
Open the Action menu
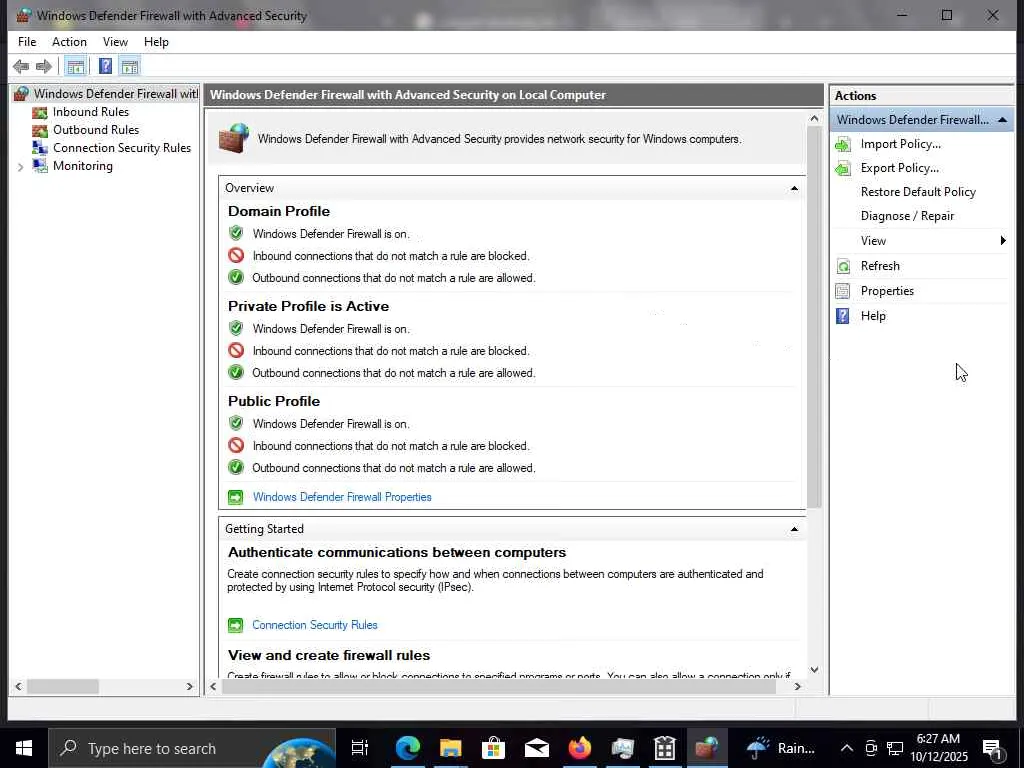coord(69,42)
